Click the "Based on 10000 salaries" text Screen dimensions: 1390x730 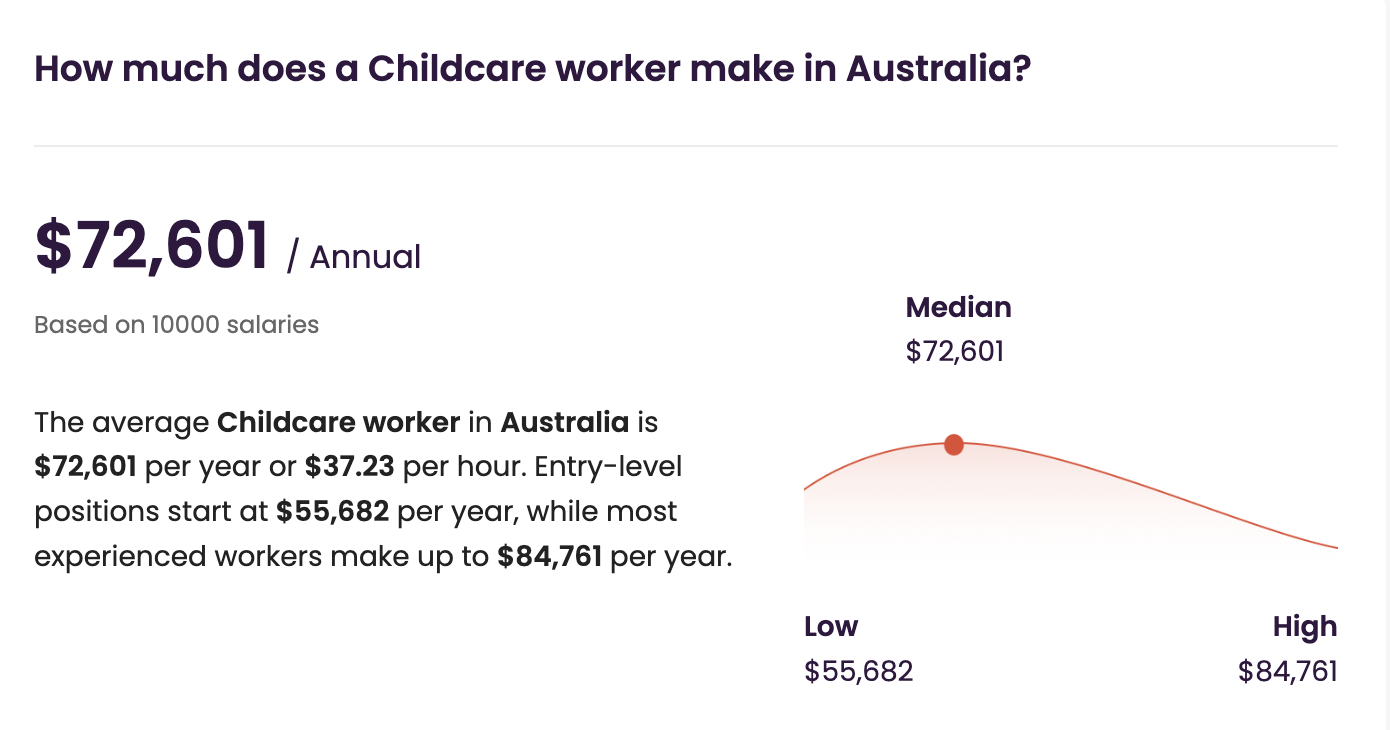(x=176, y=325)
